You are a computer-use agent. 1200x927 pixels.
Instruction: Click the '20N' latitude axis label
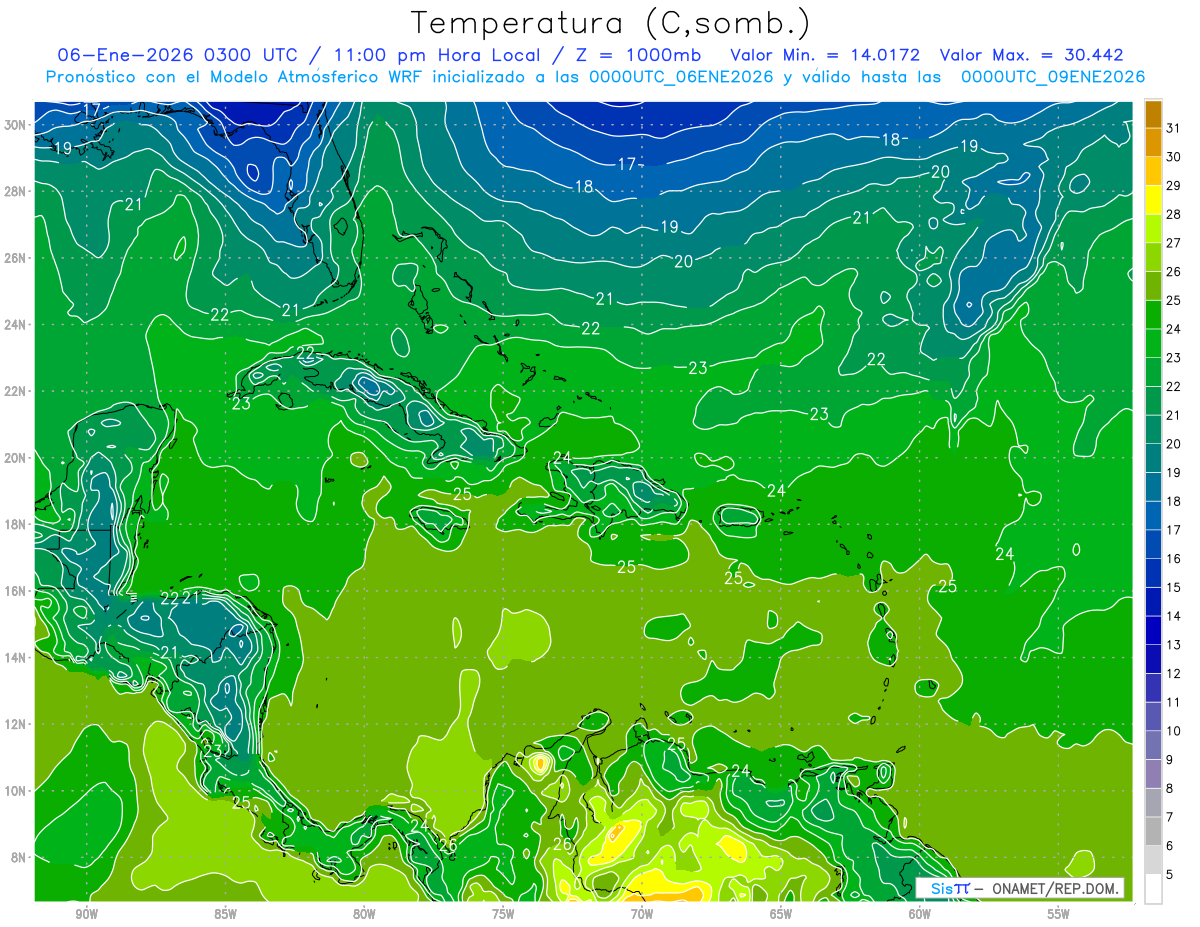click(16, 458)
